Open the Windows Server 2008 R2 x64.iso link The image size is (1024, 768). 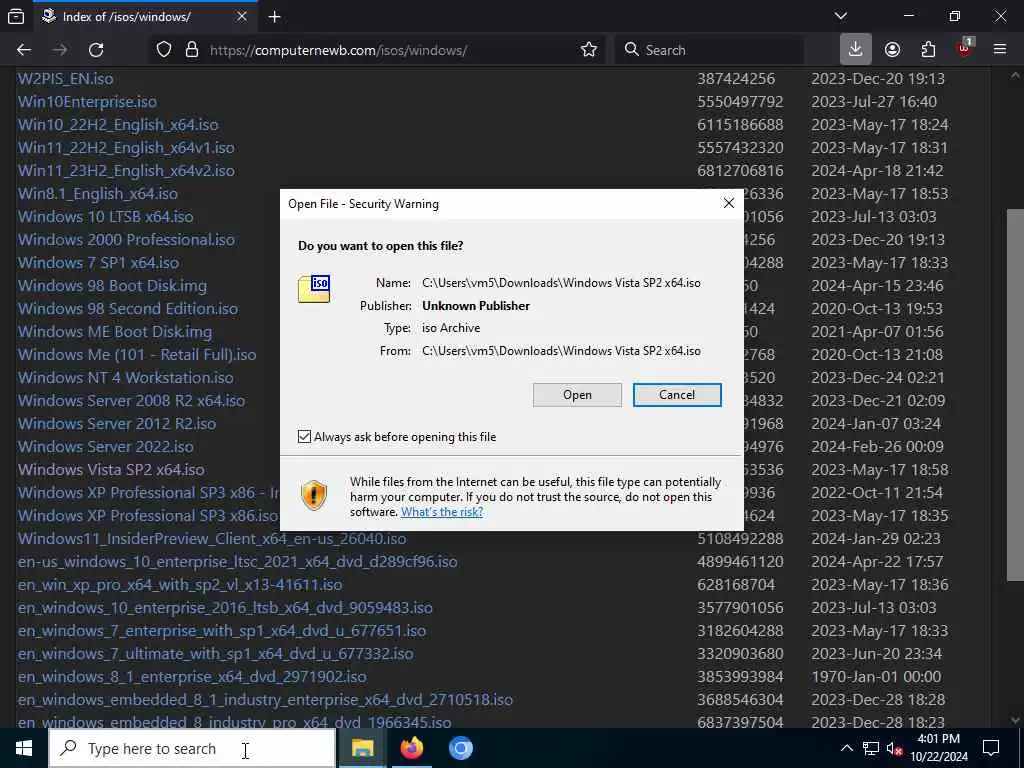tap(131, 400)
